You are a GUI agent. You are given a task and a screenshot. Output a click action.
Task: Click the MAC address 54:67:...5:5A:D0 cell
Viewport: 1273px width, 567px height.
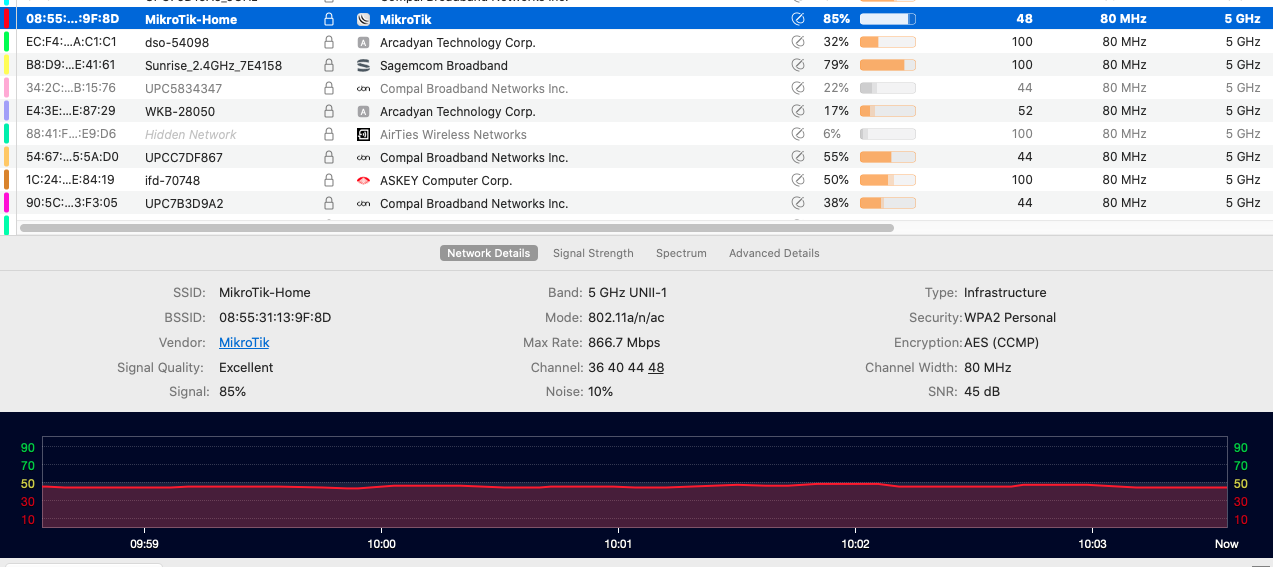tap(72, 157)
